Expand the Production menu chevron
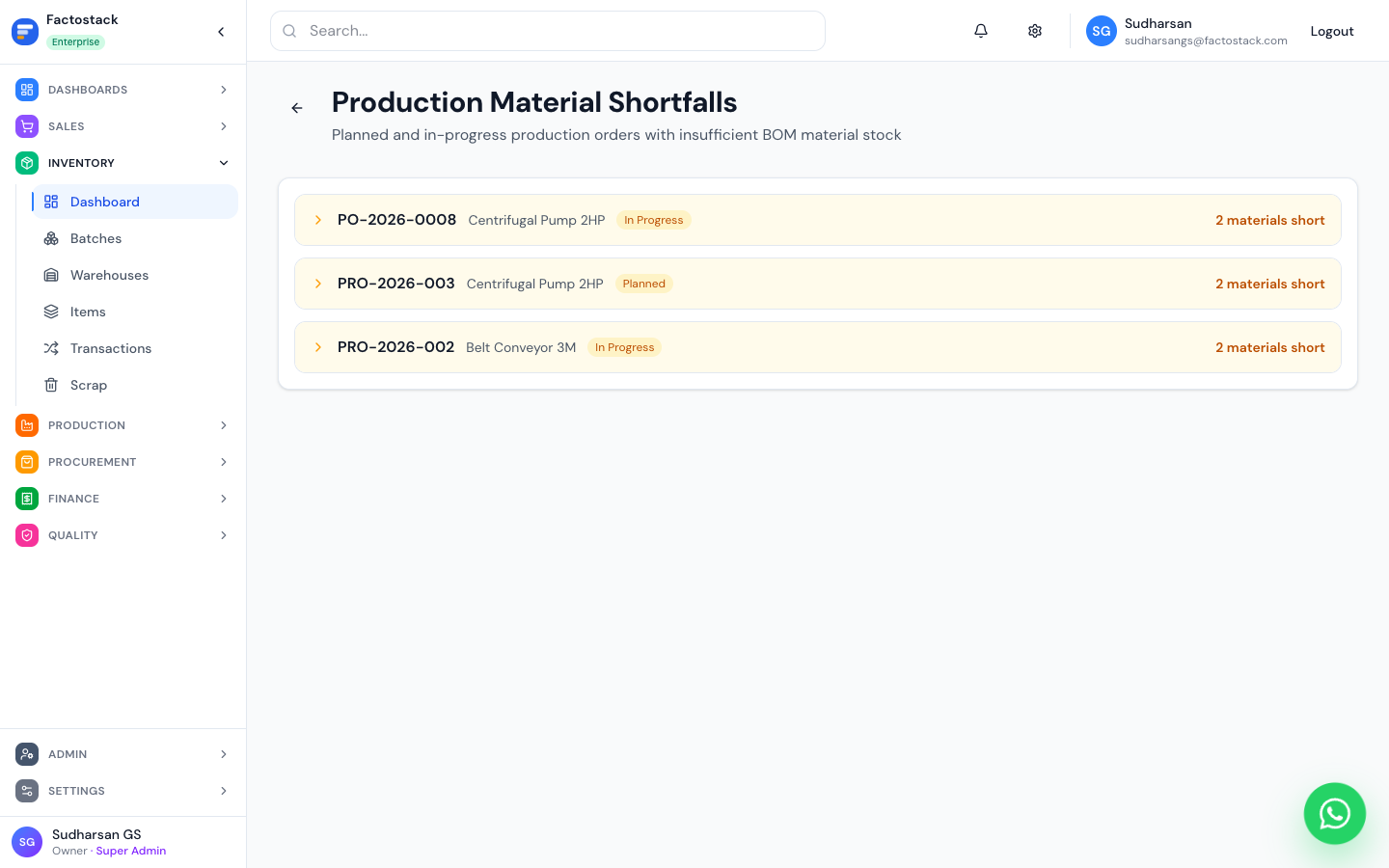1389x868 pixels. click(x=224, y=425)
